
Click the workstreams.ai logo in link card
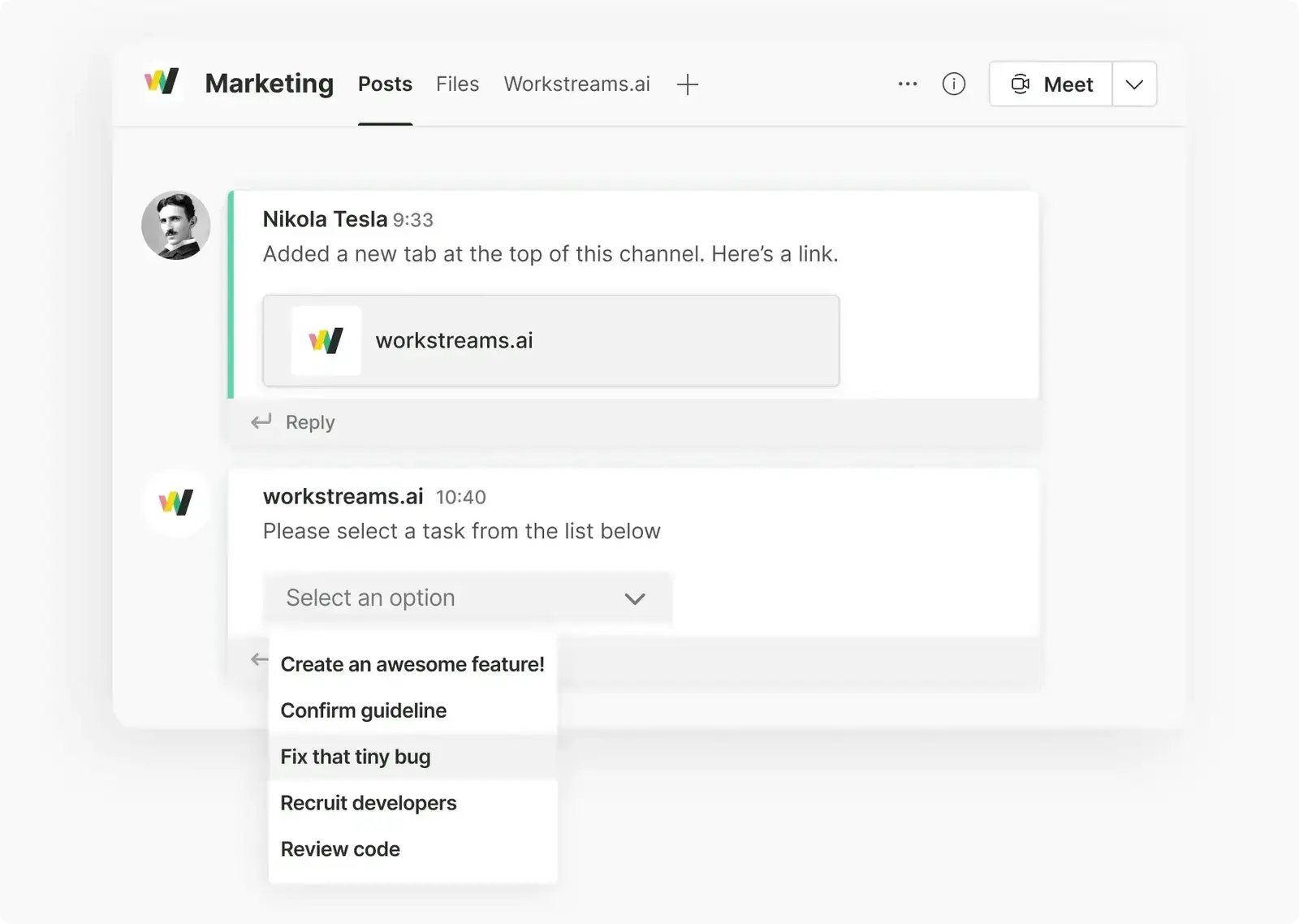pos(326,340)
